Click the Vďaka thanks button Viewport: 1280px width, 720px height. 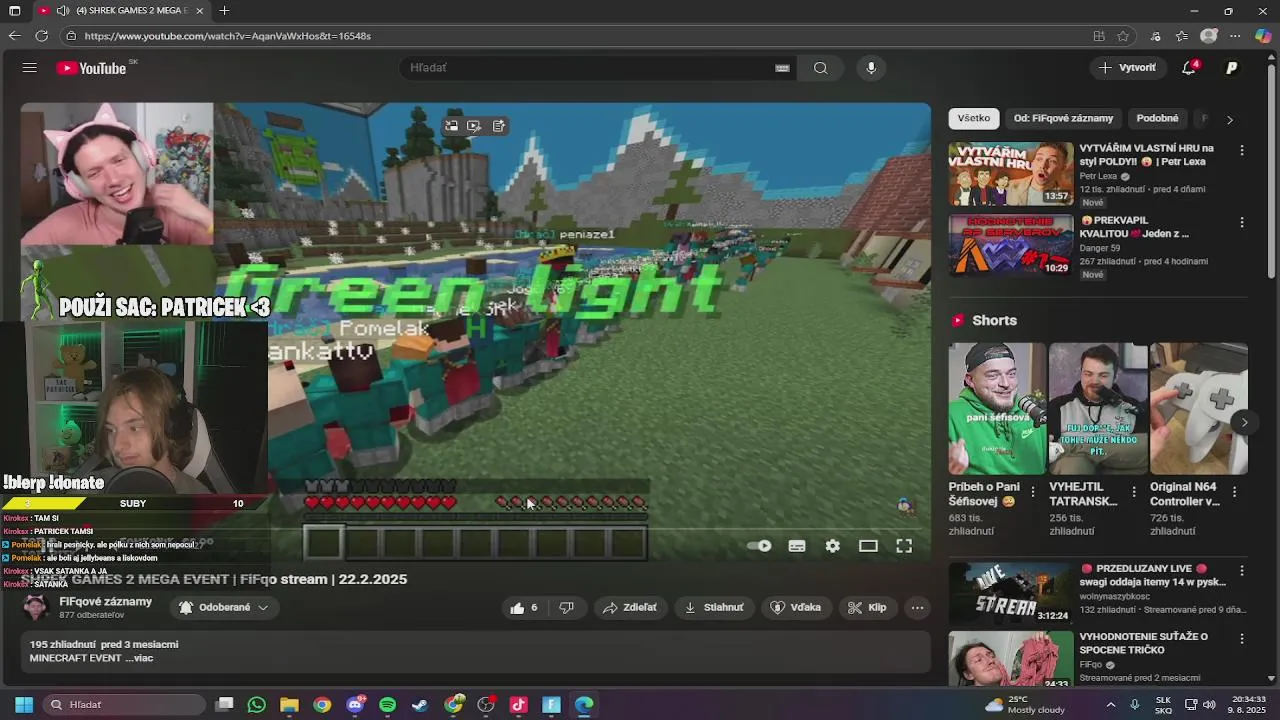(x=796, y=607)
